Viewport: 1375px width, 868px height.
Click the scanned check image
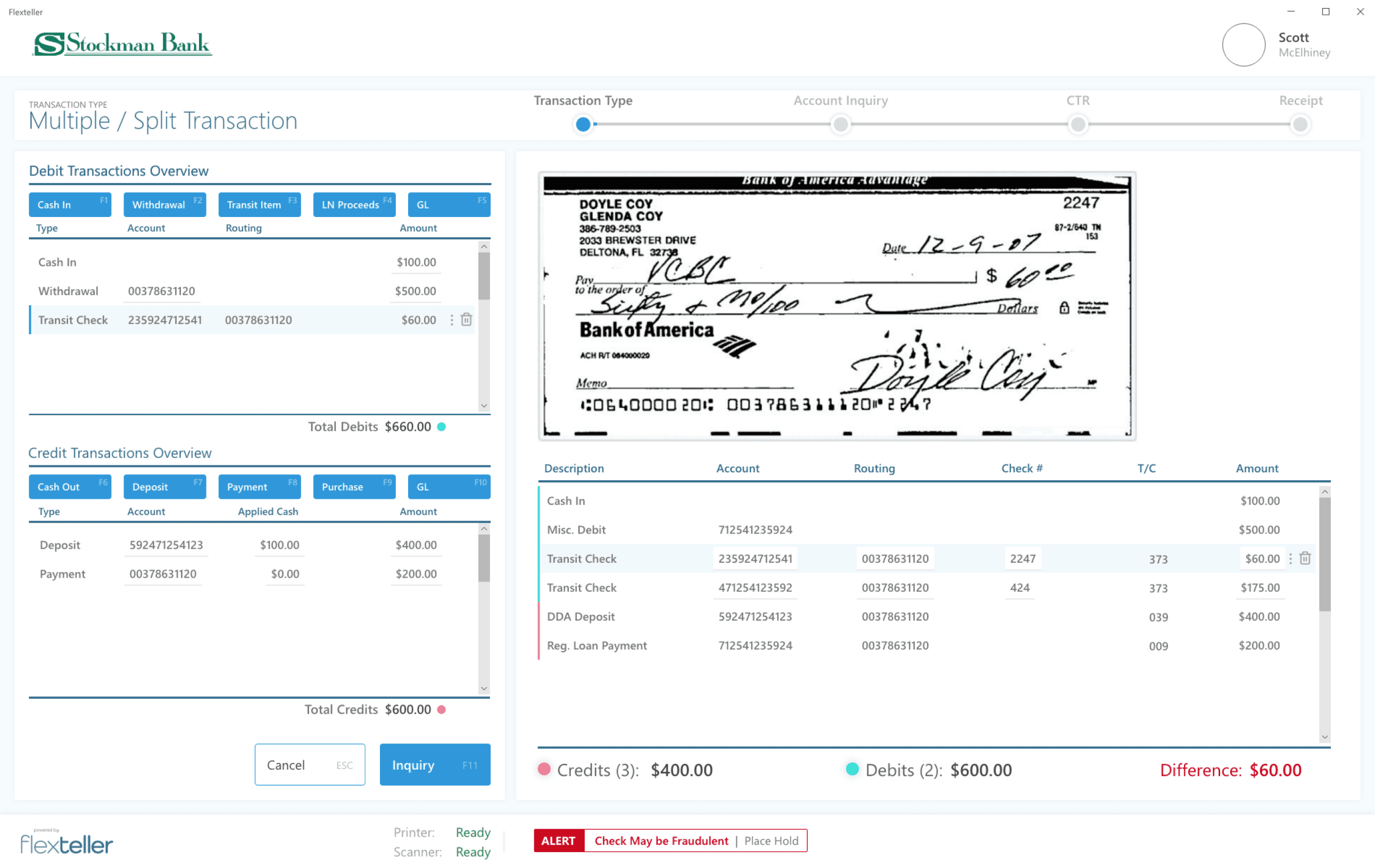pyautogui.click(x=836, y=306)
